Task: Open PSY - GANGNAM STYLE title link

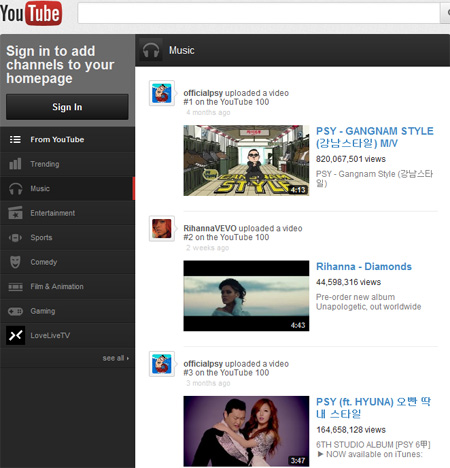Action: 375,137
